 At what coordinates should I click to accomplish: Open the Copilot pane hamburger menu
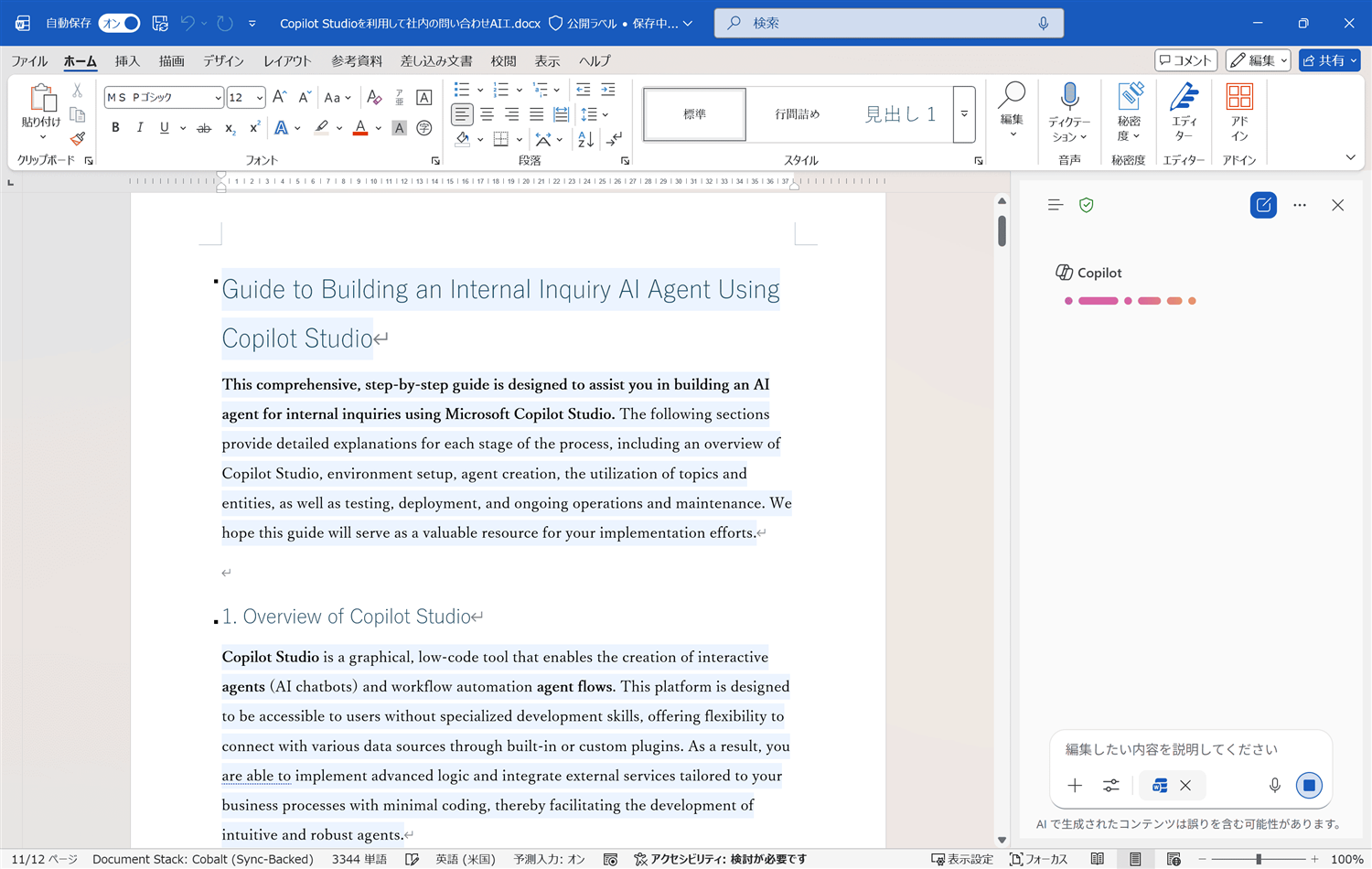click(1056, 205)
